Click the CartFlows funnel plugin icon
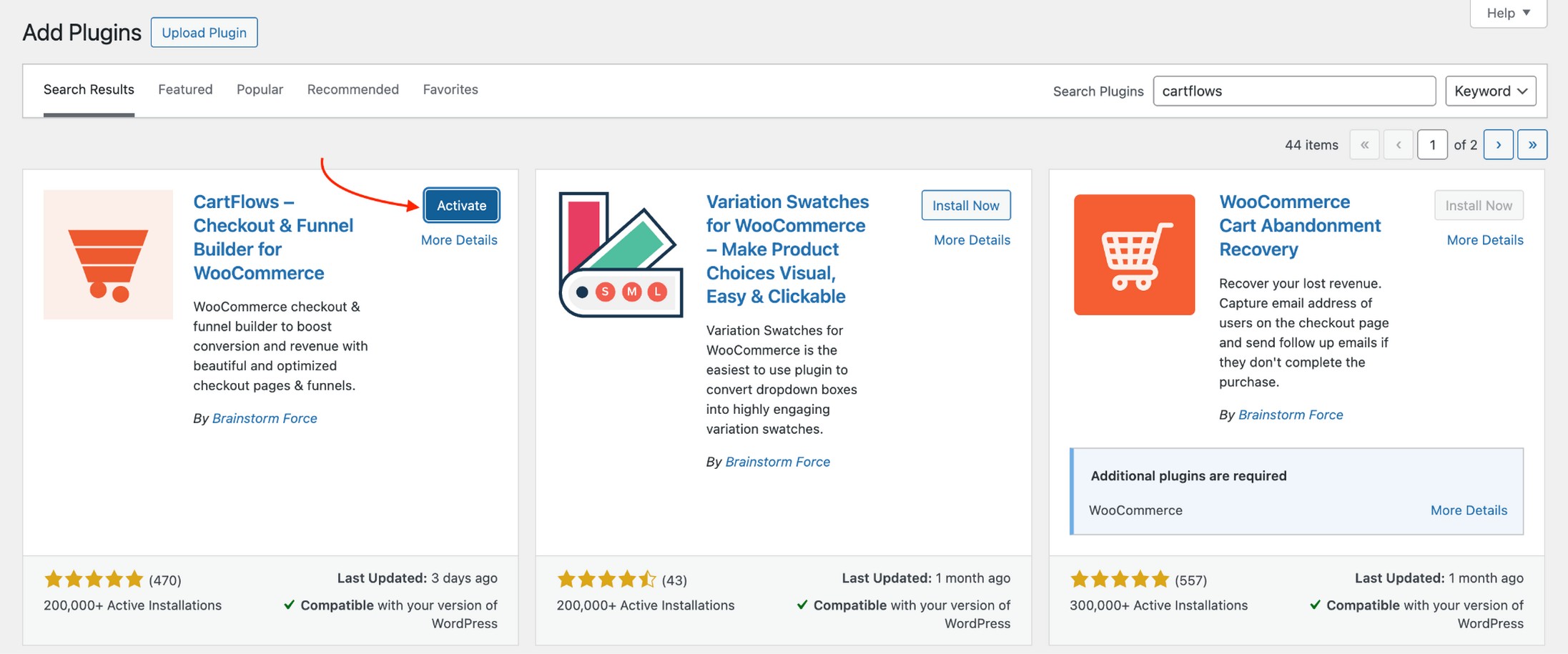1568x654 pixels. point(108,254)
